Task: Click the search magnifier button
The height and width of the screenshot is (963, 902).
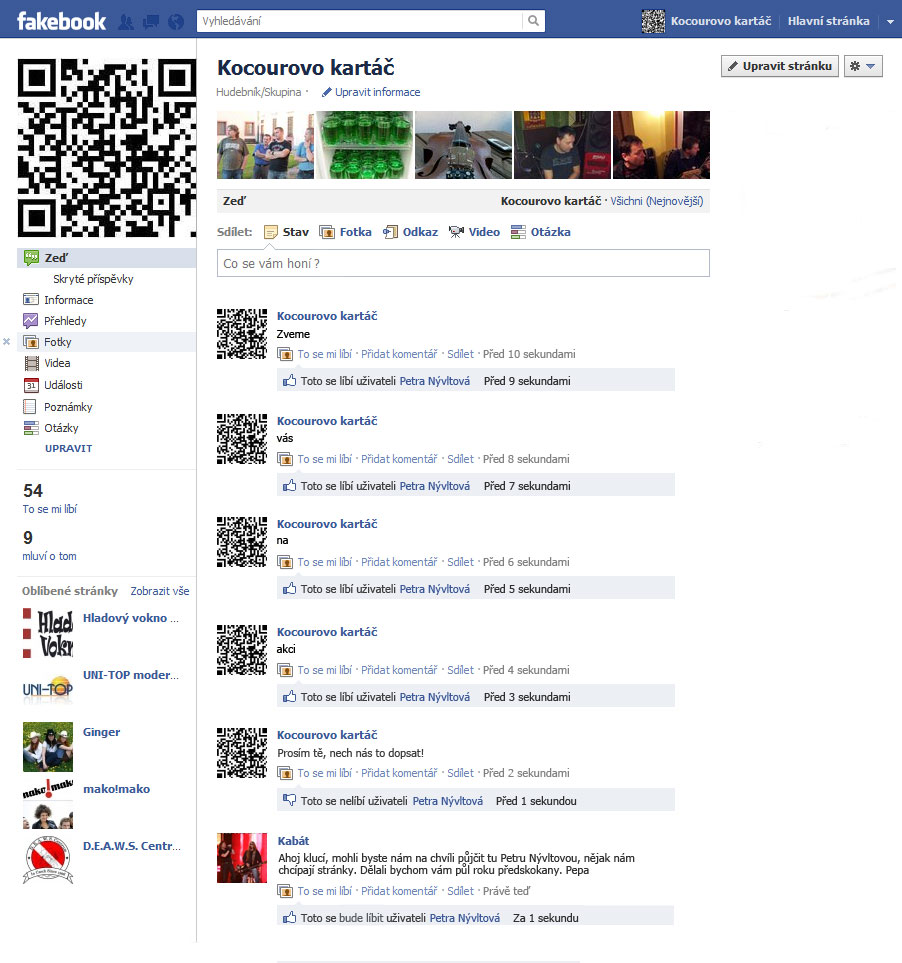Action: click(x=534, y=21)
